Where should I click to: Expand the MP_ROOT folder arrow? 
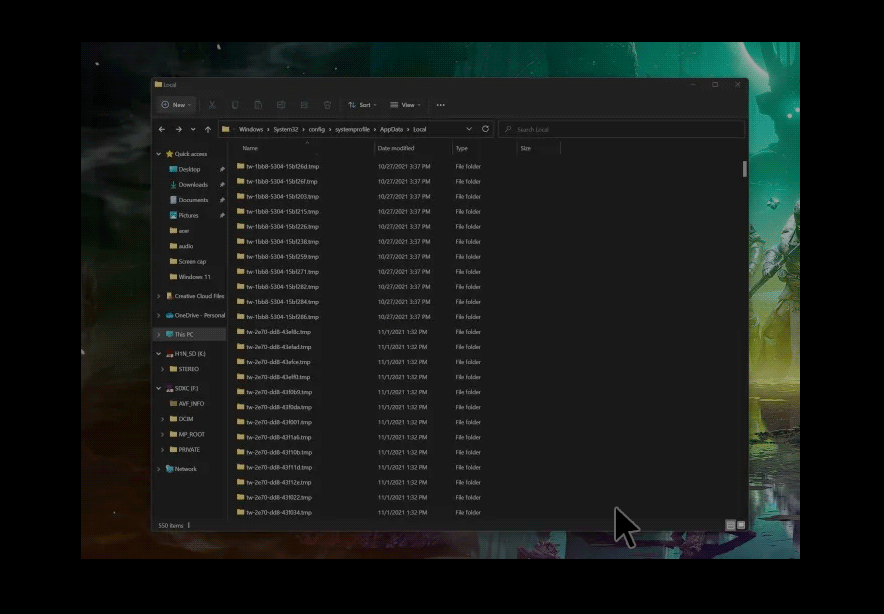162,435
